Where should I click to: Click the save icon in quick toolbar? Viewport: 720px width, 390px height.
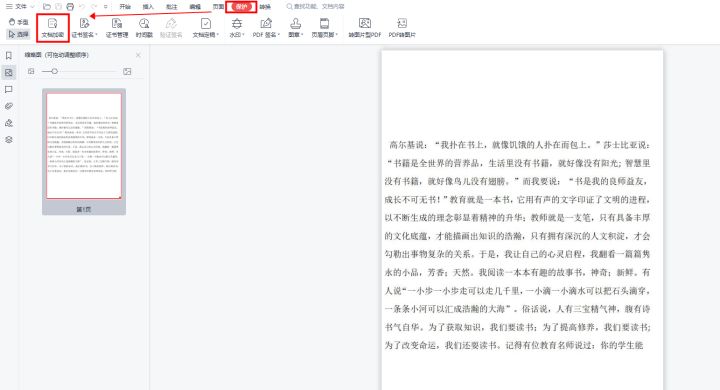click(58, 6)
